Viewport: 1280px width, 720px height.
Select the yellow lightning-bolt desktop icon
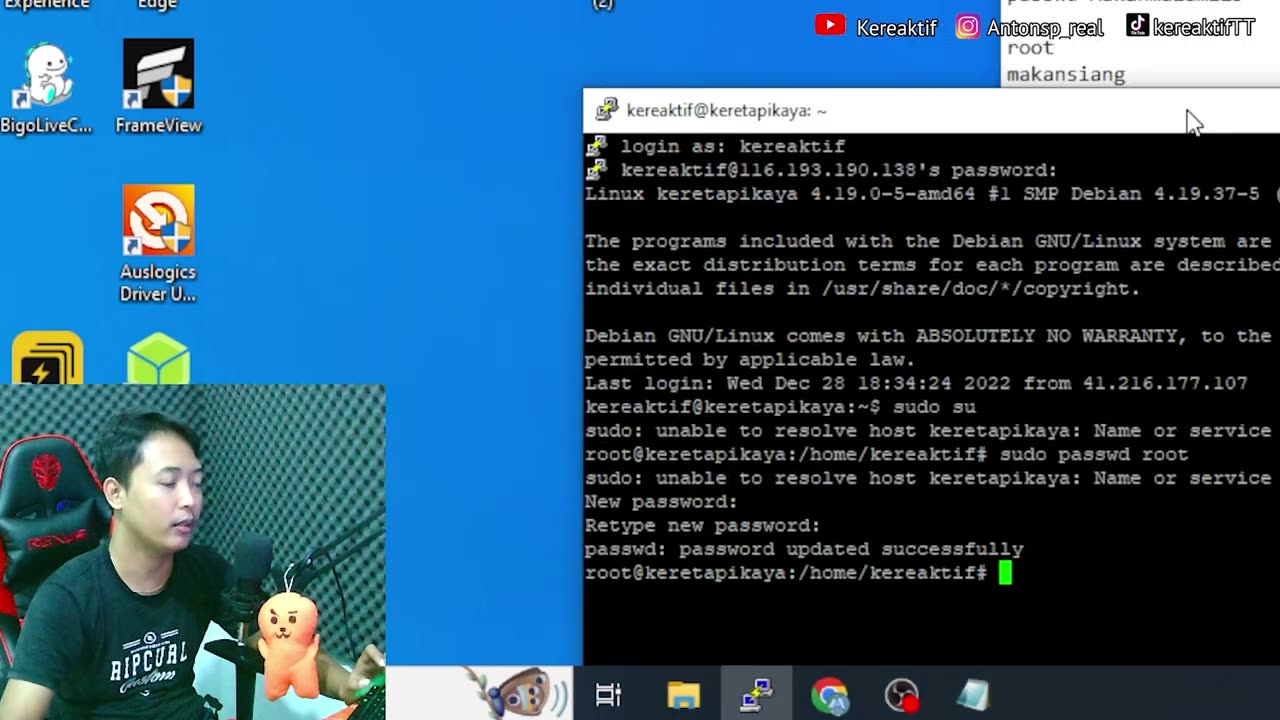[x=47, y=359]
